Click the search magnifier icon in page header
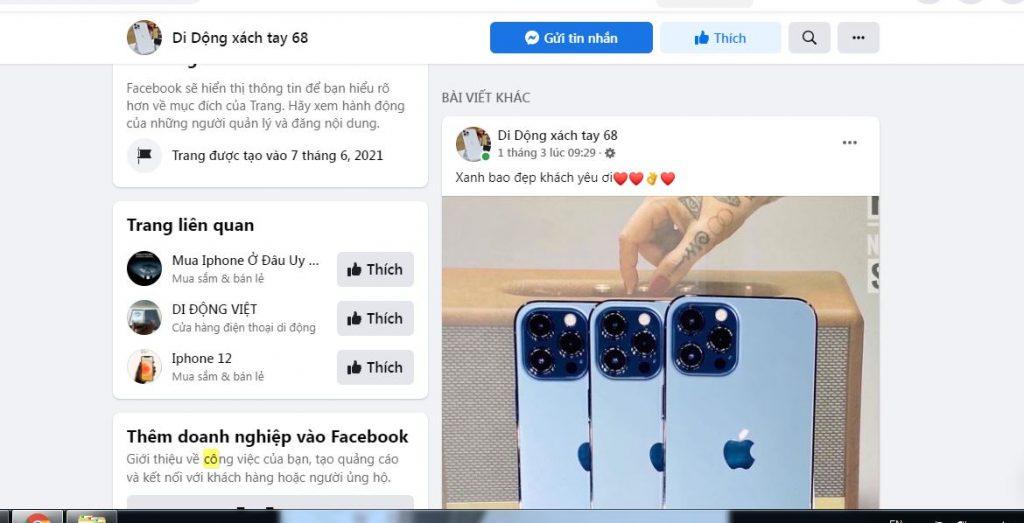Viewport: 1024px width, 523px height. pos(809,38)
